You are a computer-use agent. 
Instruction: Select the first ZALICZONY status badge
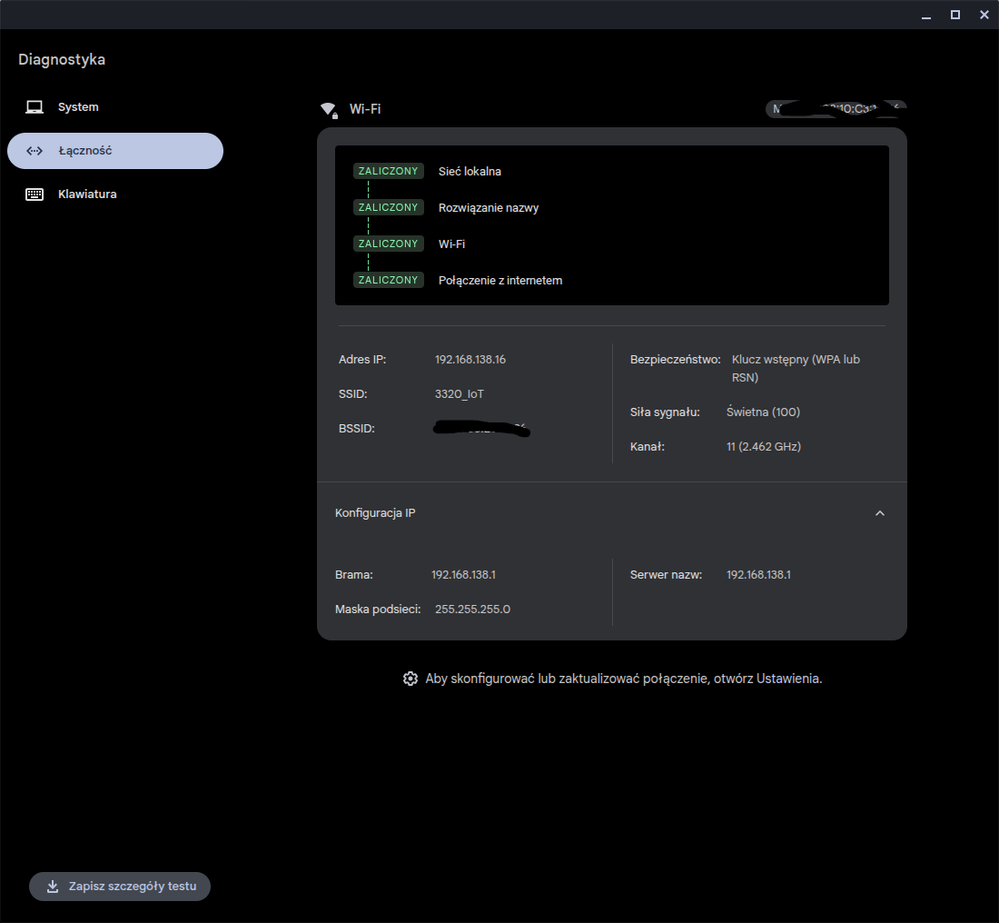pos(388,171)
